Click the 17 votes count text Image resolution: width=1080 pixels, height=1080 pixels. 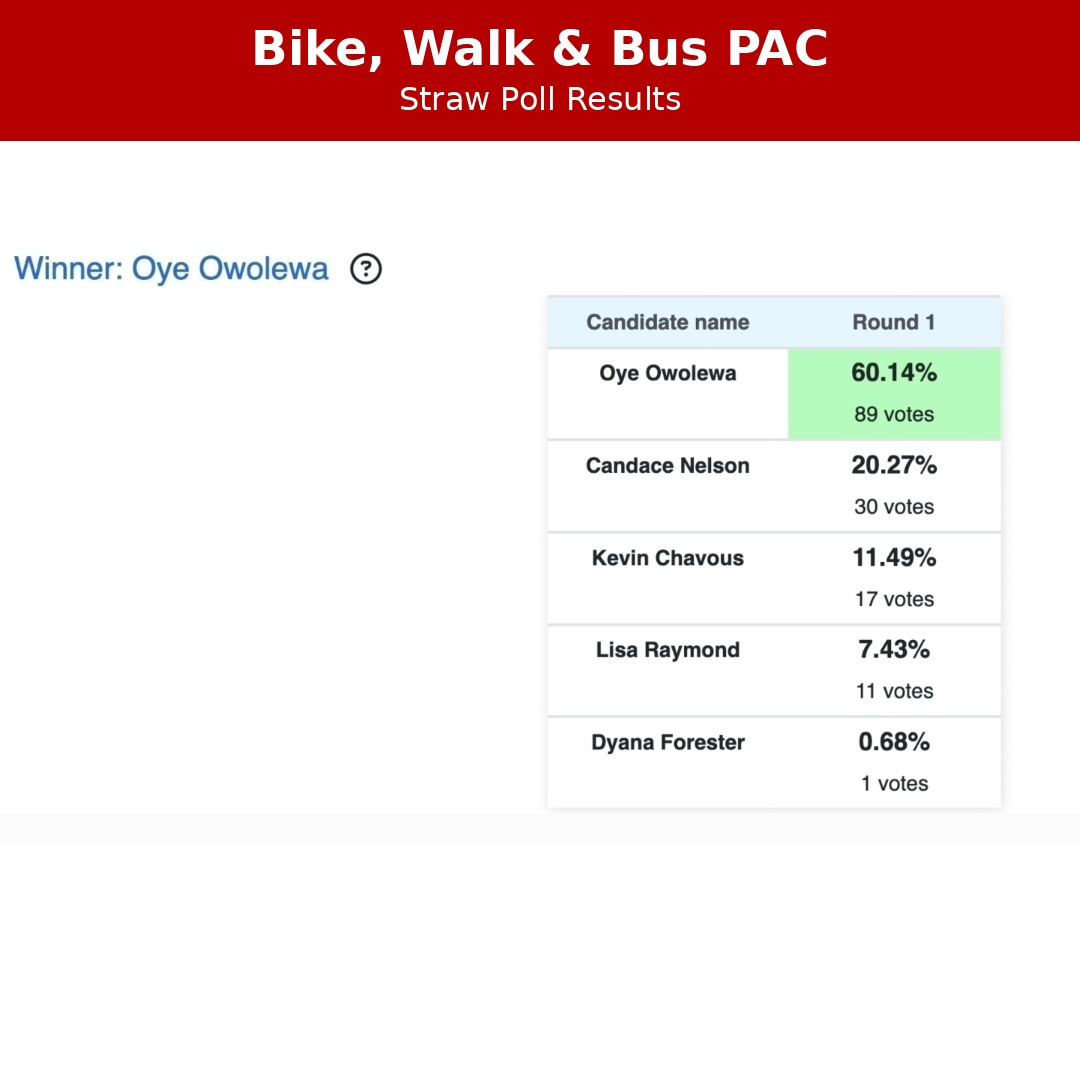[x=894, y=599]
